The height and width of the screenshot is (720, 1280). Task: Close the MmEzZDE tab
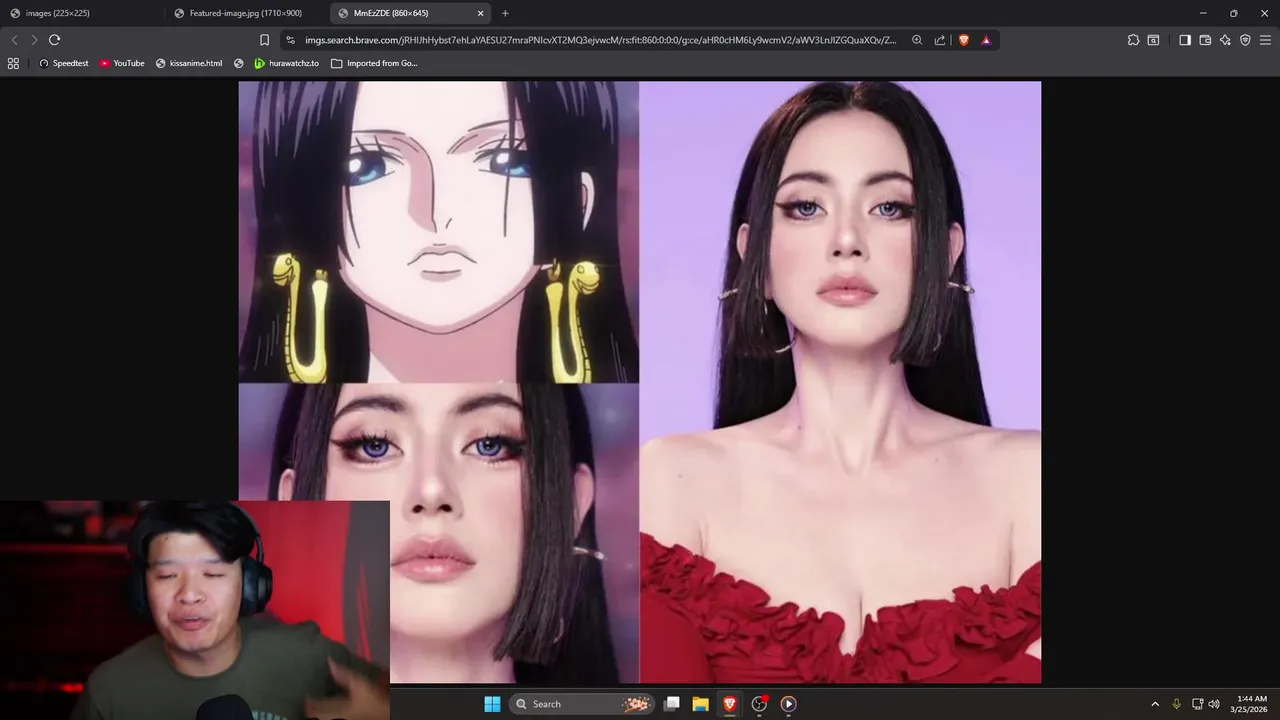tap(481, 13)
